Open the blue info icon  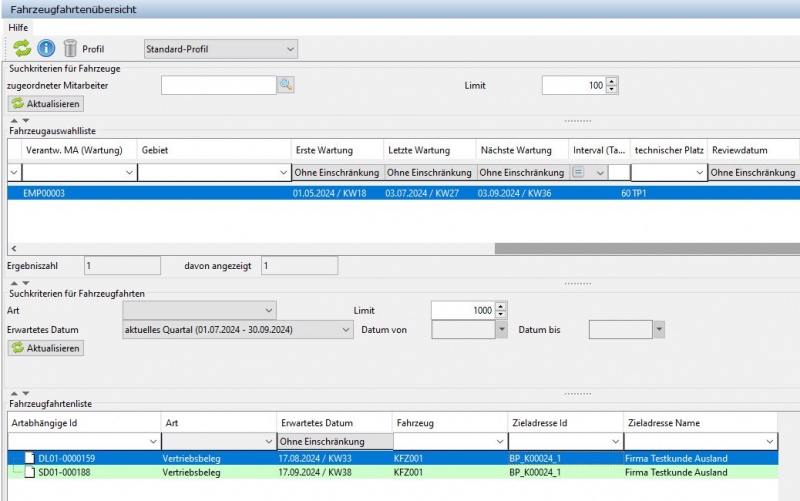[46, 48]
